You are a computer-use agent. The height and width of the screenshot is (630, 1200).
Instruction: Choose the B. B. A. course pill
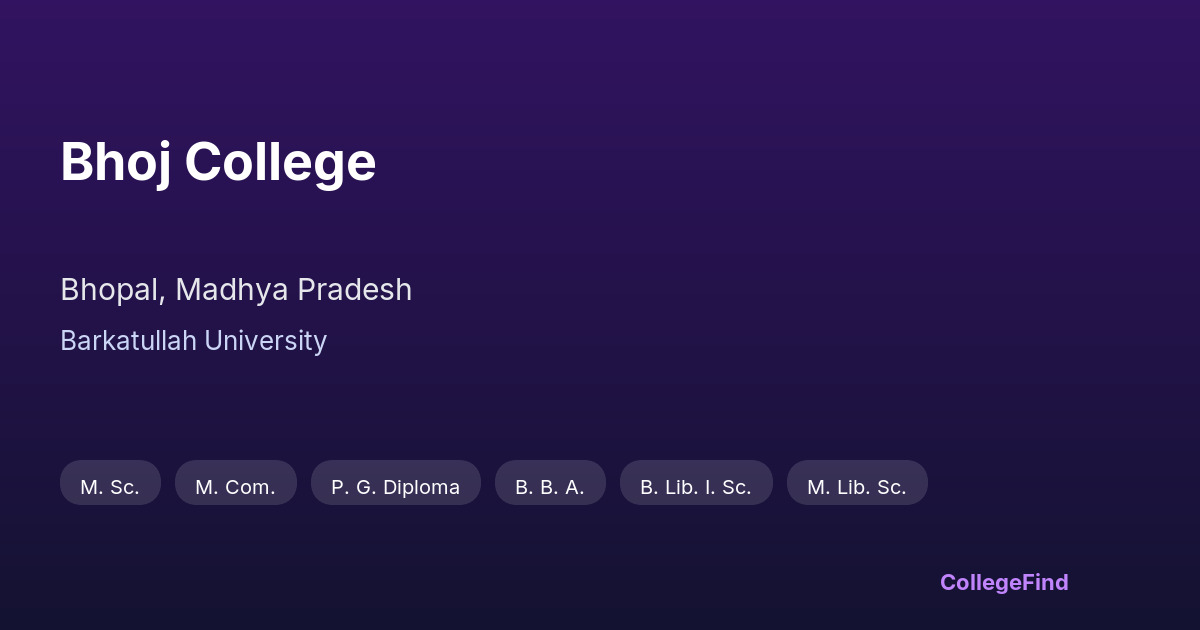coord(550,483)
